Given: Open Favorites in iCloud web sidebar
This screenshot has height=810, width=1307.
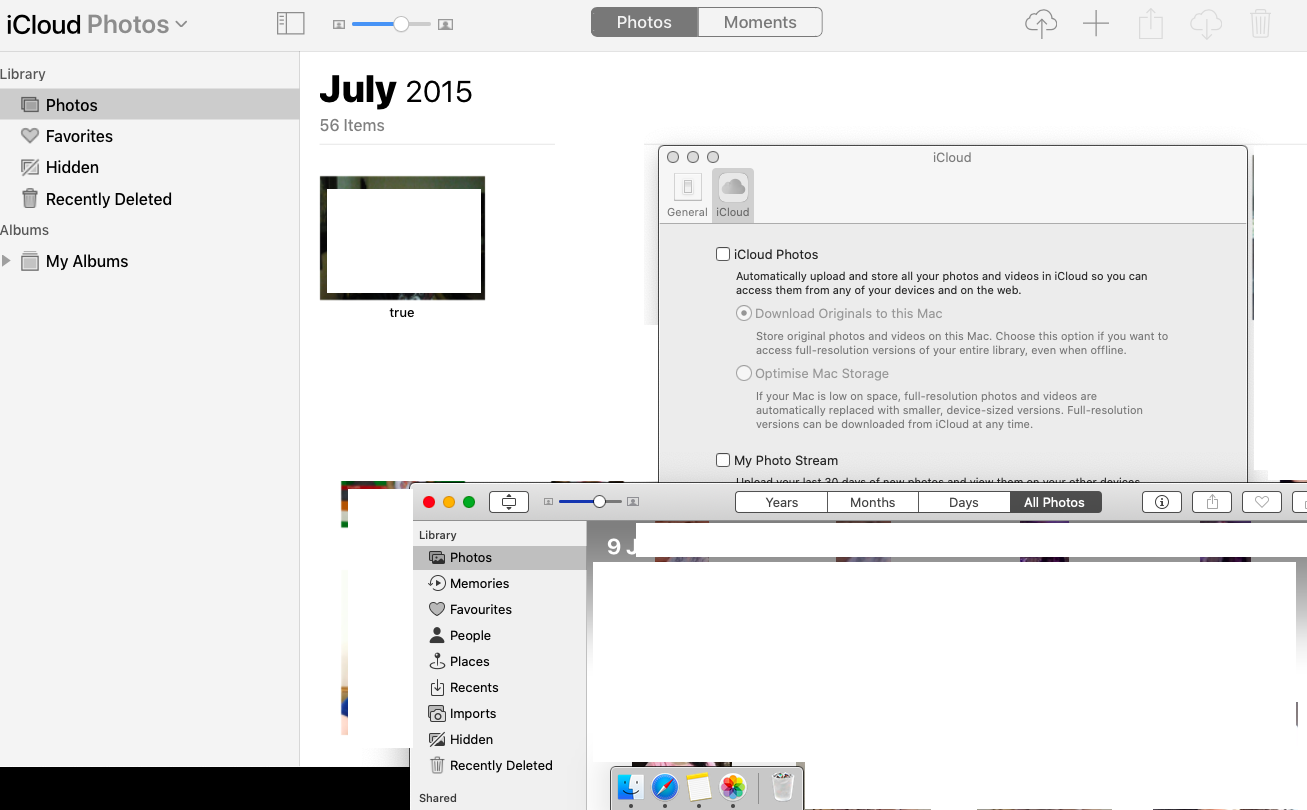Looking at the screenshot, I should click(x=150, y=136).
